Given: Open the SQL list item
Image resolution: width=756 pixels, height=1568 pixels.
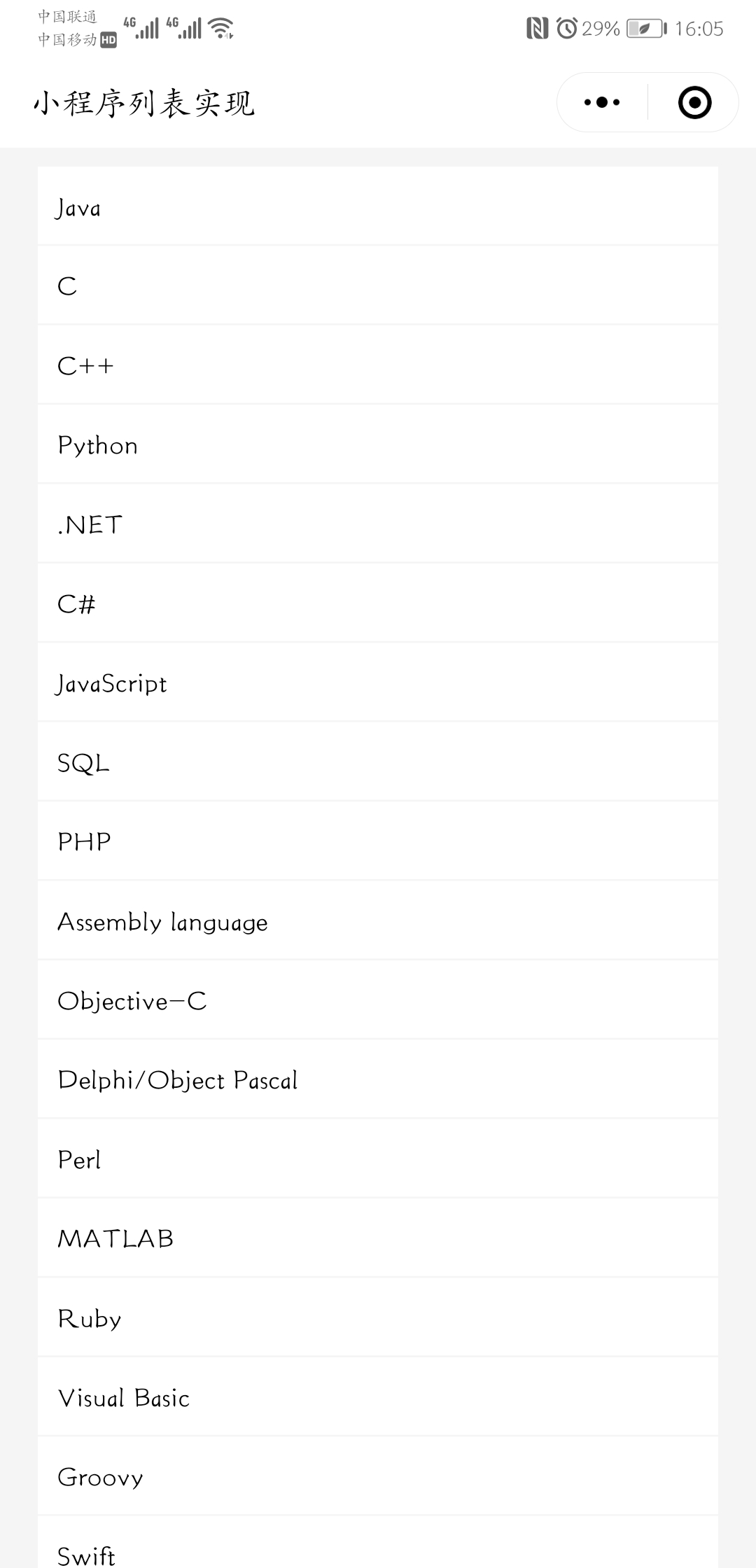Looking at the screenshot, I should coord(378,762).
